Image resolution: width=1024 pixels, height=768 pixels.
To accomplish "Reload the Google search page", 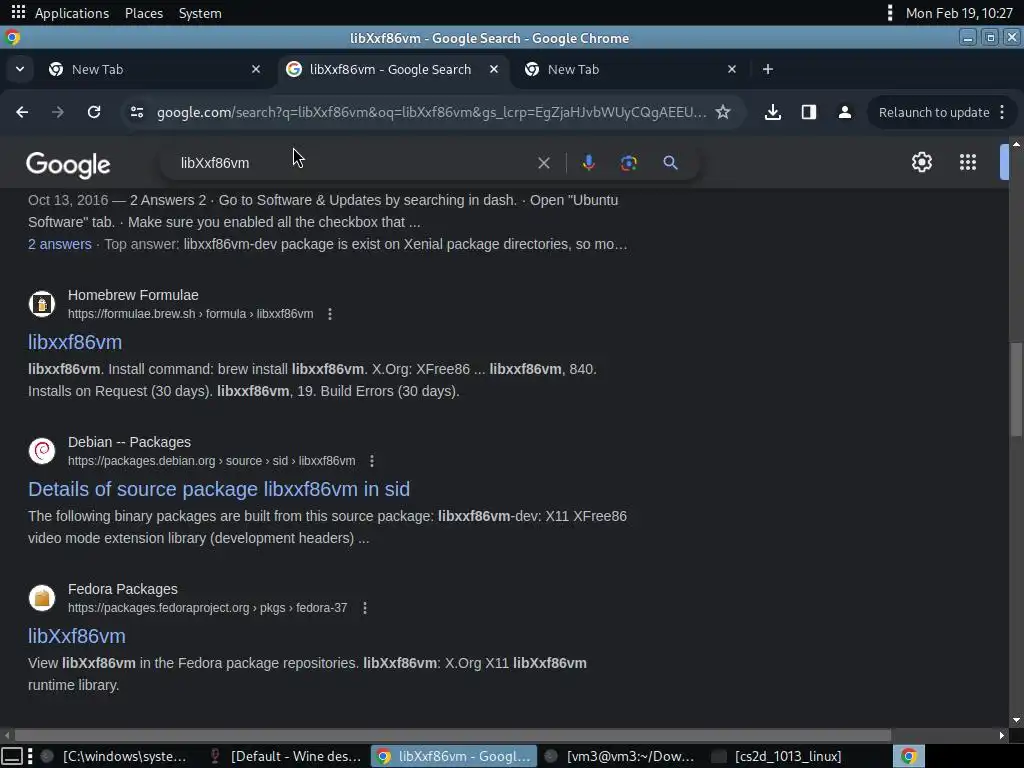I will (x=94, y=112).
